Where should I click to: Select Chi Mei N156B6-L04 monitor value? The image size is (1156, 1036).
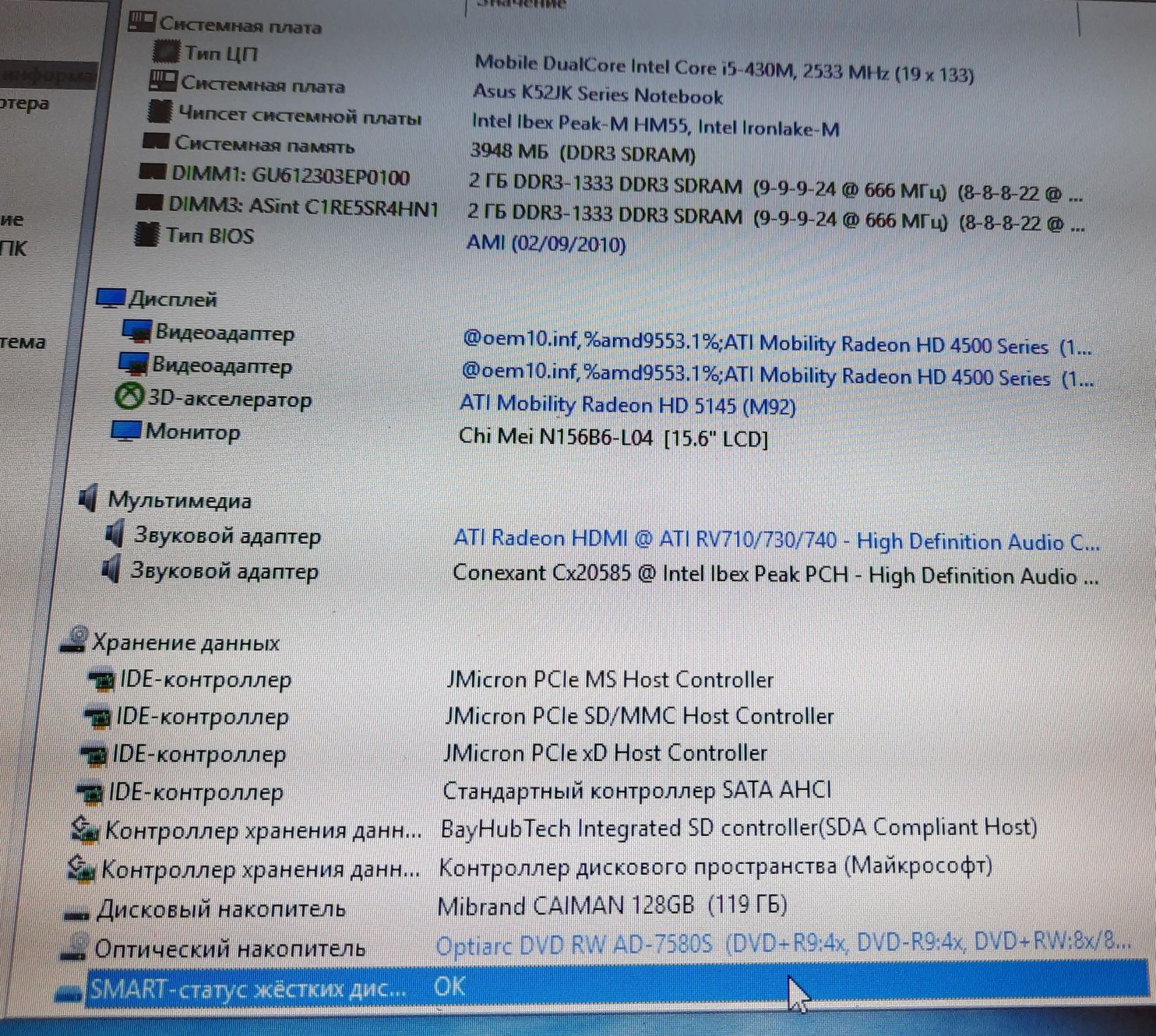pos(613,437)
